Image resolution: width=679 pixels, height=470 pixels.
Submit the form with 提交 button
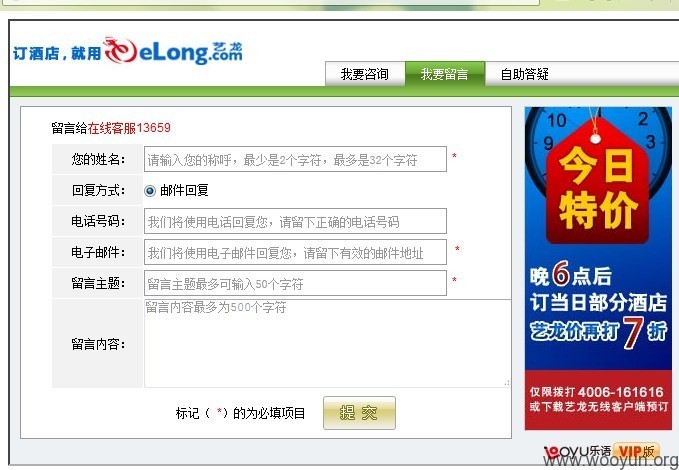pos(359,413)
